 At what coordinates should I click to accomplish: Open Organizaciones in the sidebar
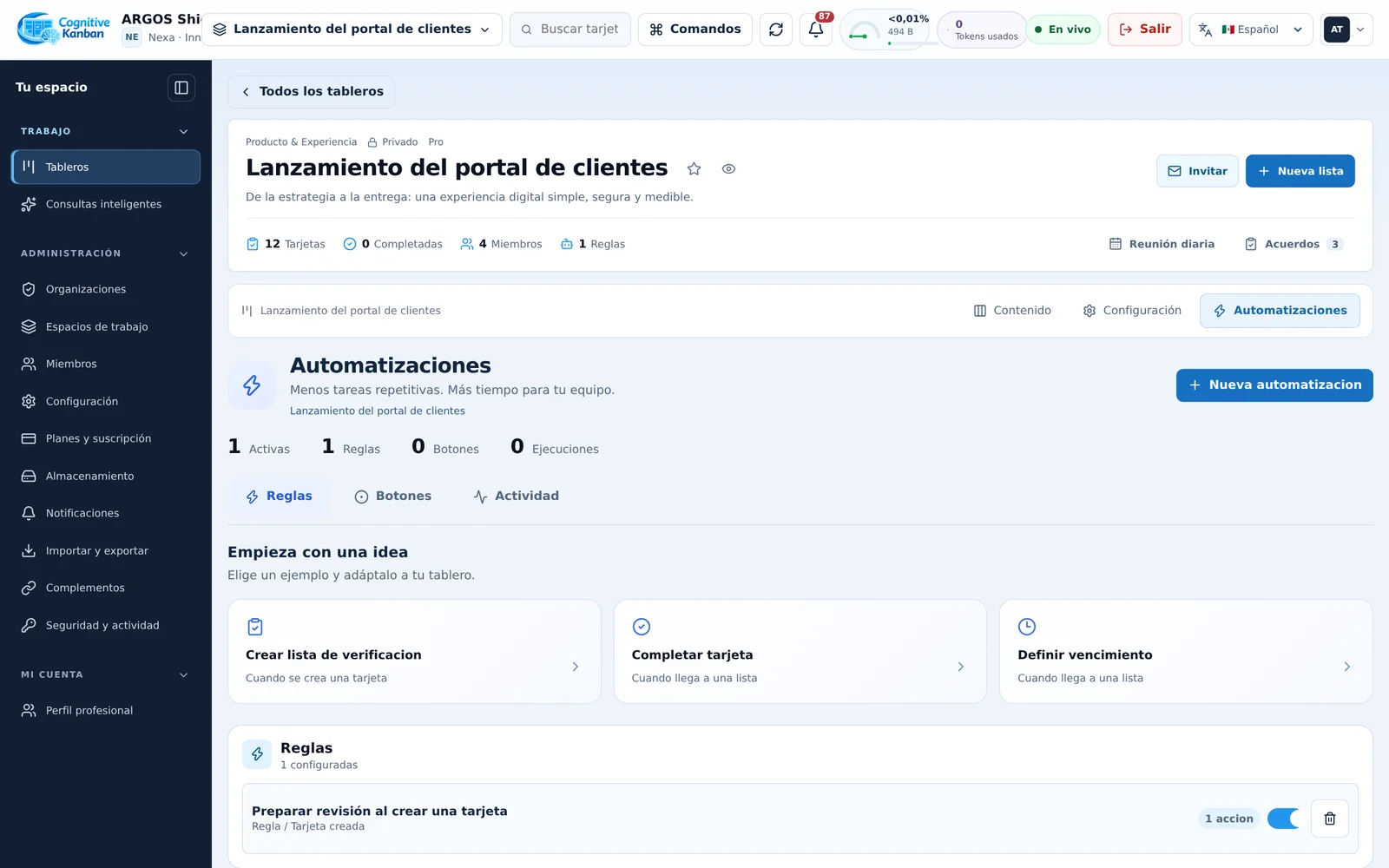105,289
